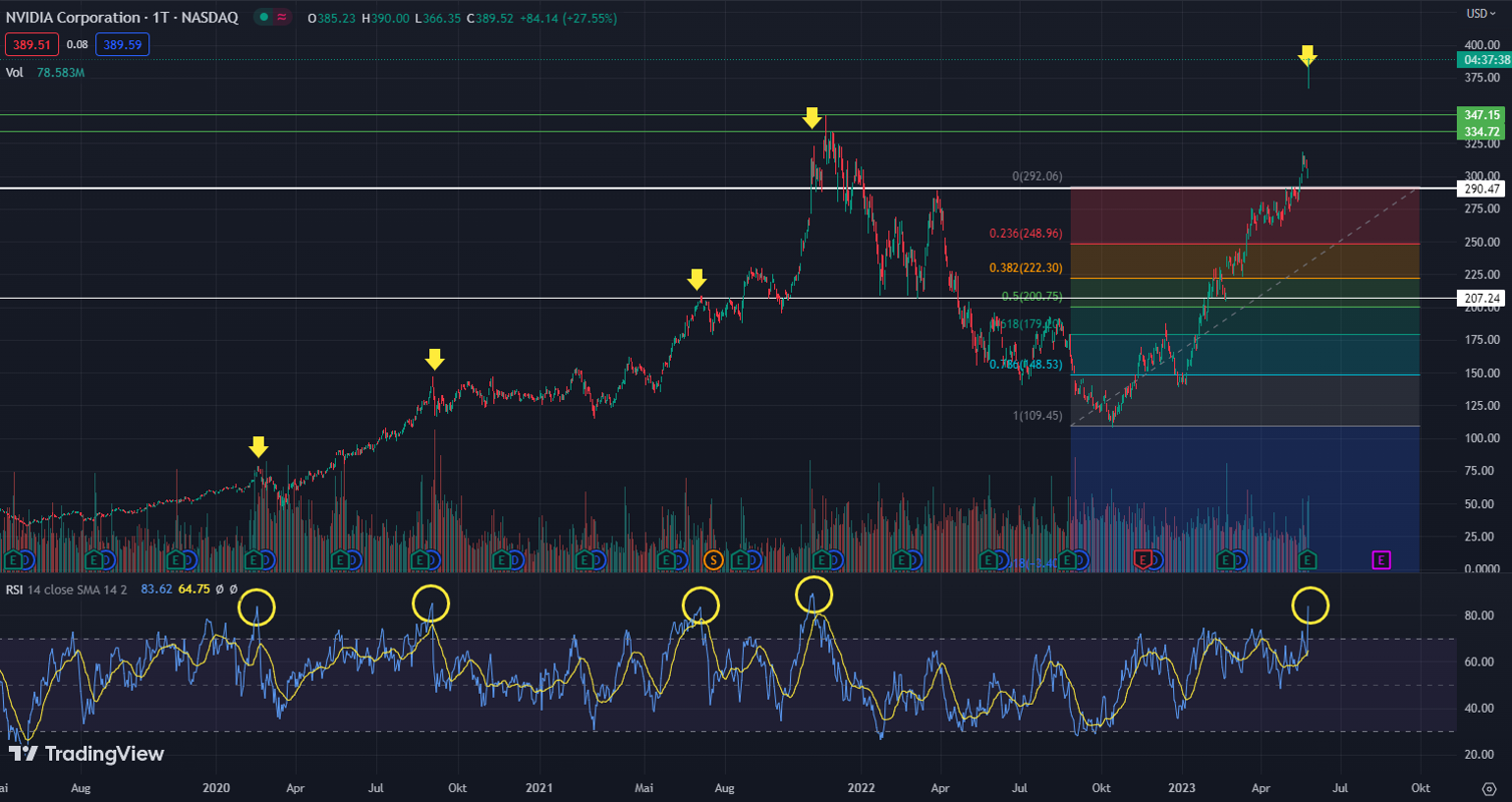Viewport: 1512px width, 802px height.
Task: Open chart settings gear at bottom right
Action: pos(1489,788)
